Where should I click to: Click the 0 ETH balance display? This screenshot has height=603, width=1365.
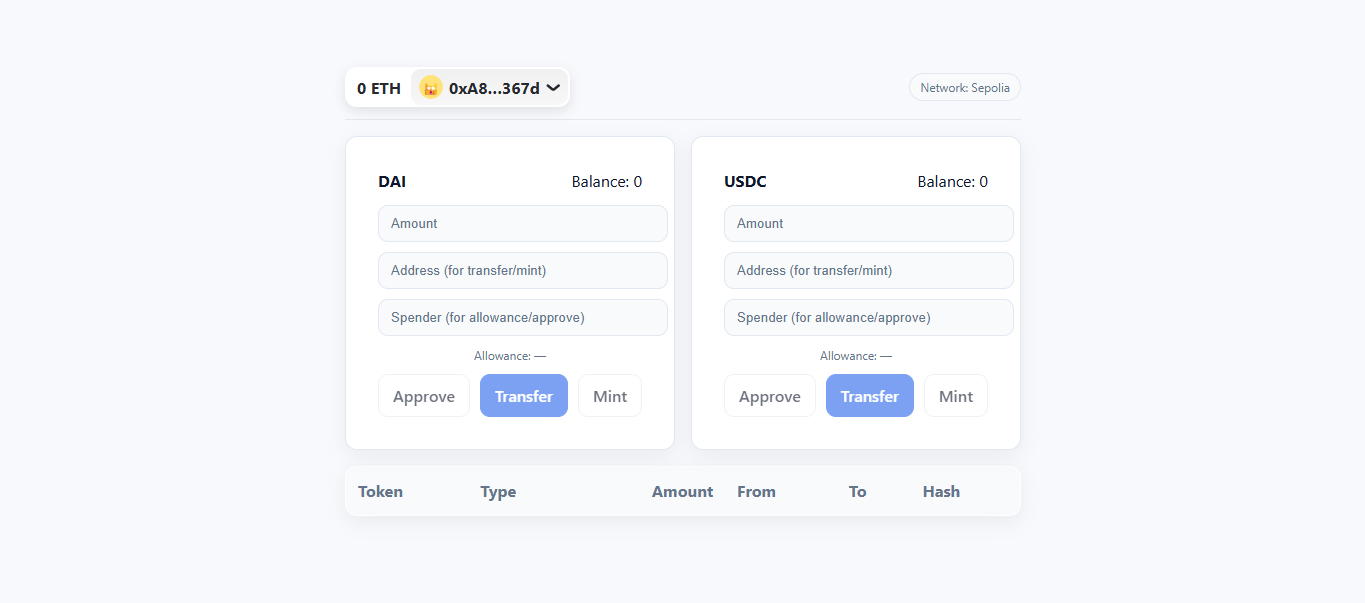click(x=378, y=88)
